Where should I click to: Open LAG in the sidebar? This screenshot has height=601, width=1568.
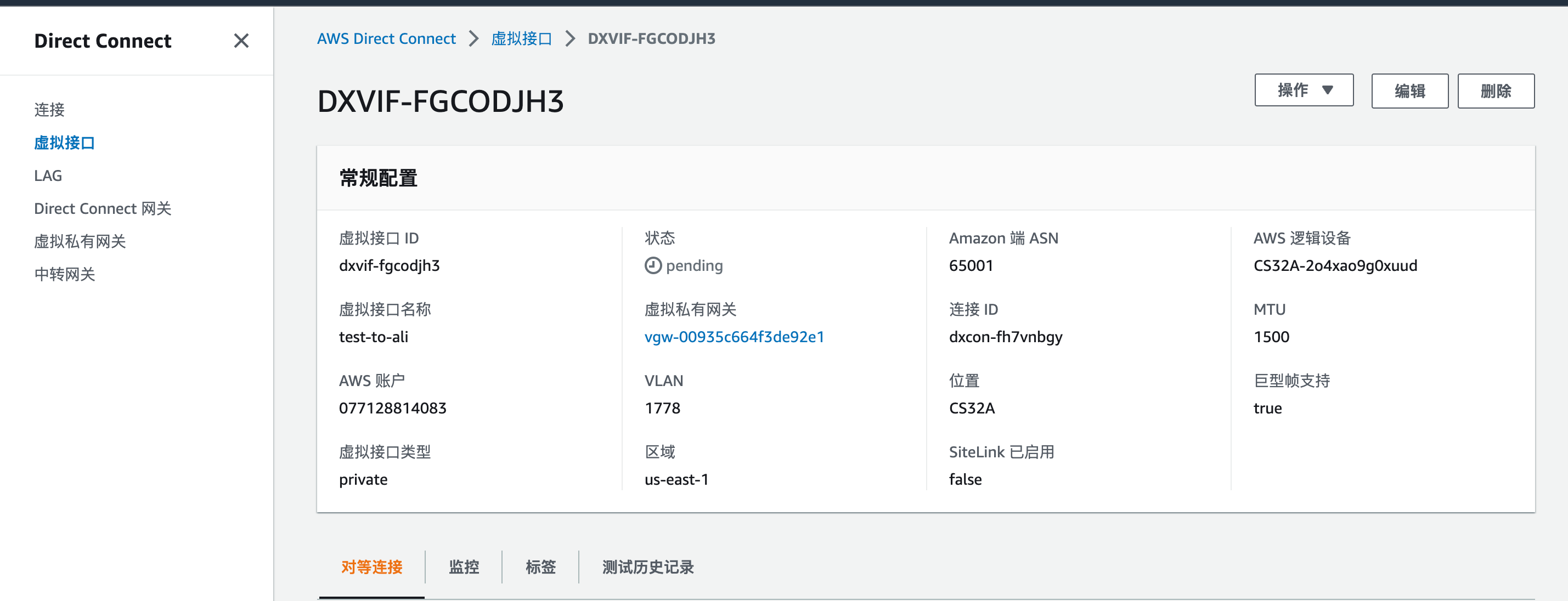(48, 176)
